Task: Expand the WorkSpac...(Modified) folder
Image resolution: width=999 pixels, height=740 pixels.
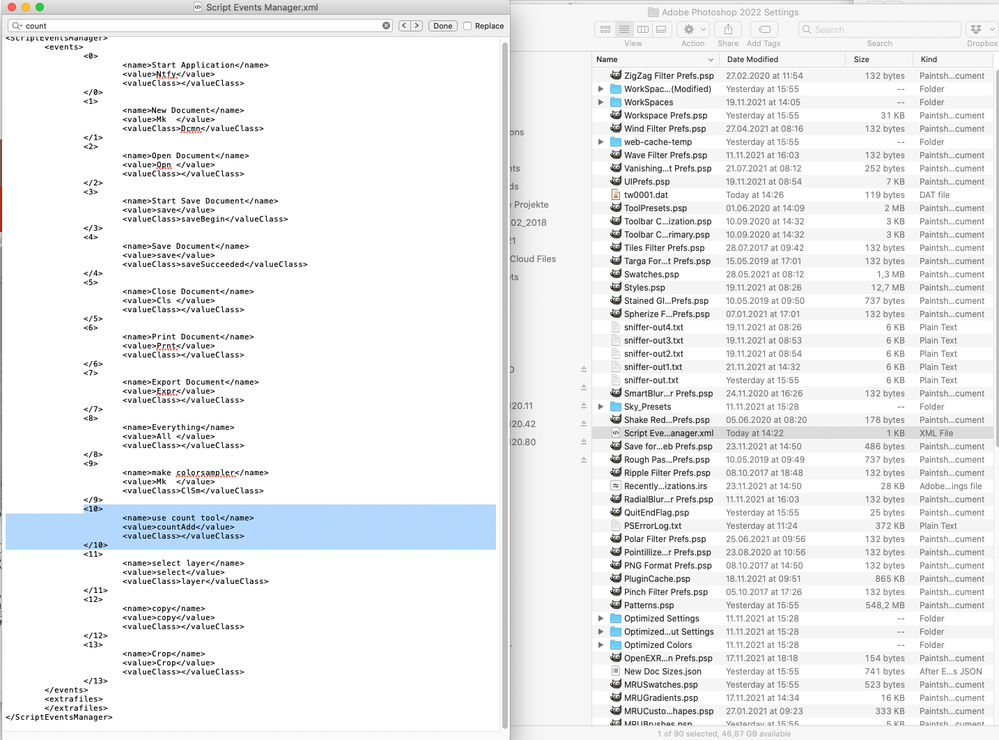Action: click(x=600, y=89)
